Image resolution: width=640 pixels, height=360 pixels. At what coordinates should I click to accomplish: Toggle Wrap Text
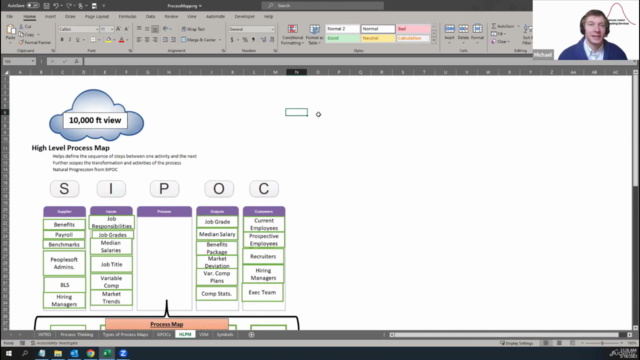pyautogui.click(x=193, y=29)
